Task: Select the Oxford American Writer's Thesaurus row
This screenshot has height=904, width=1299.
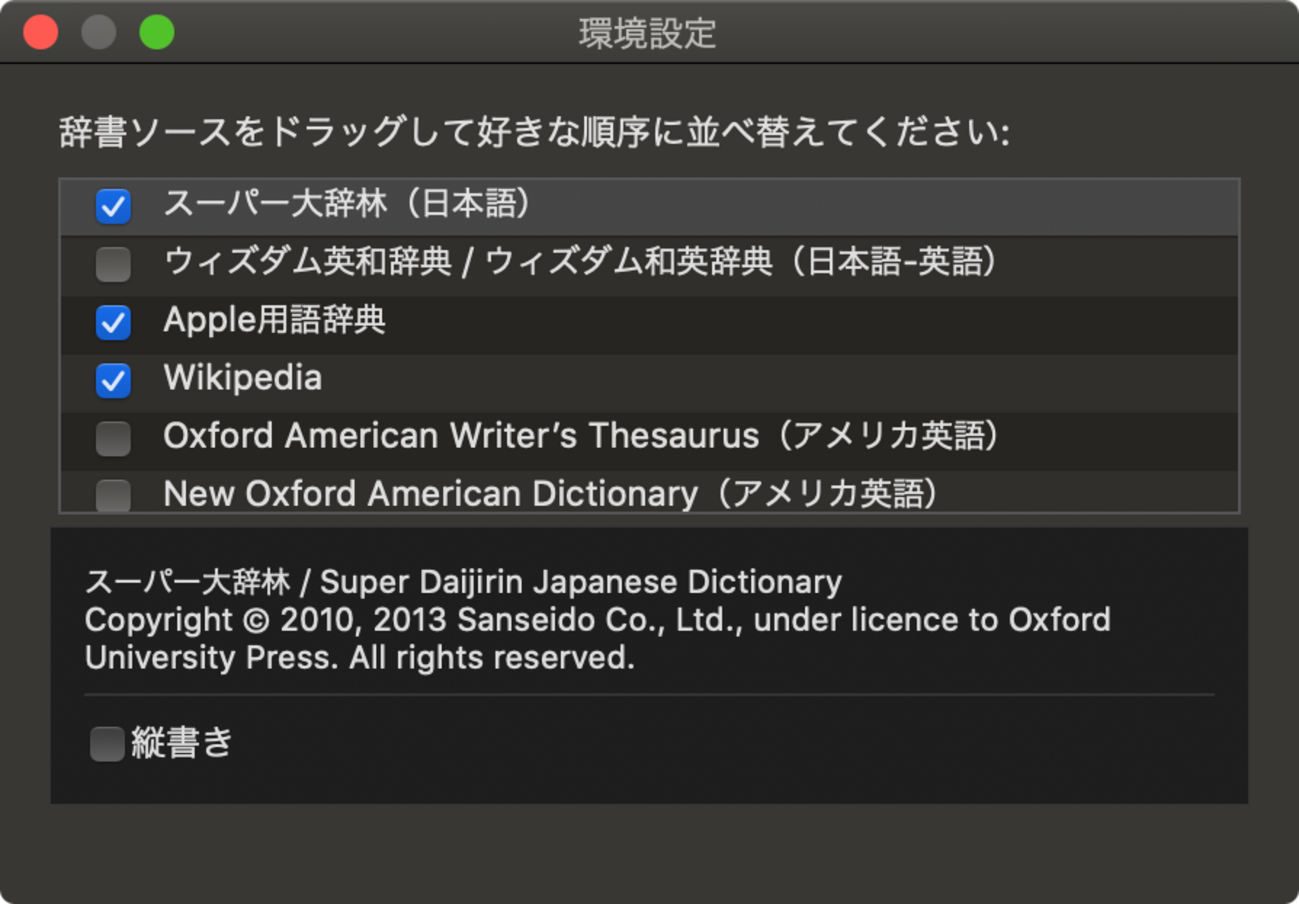Action: 649,439
